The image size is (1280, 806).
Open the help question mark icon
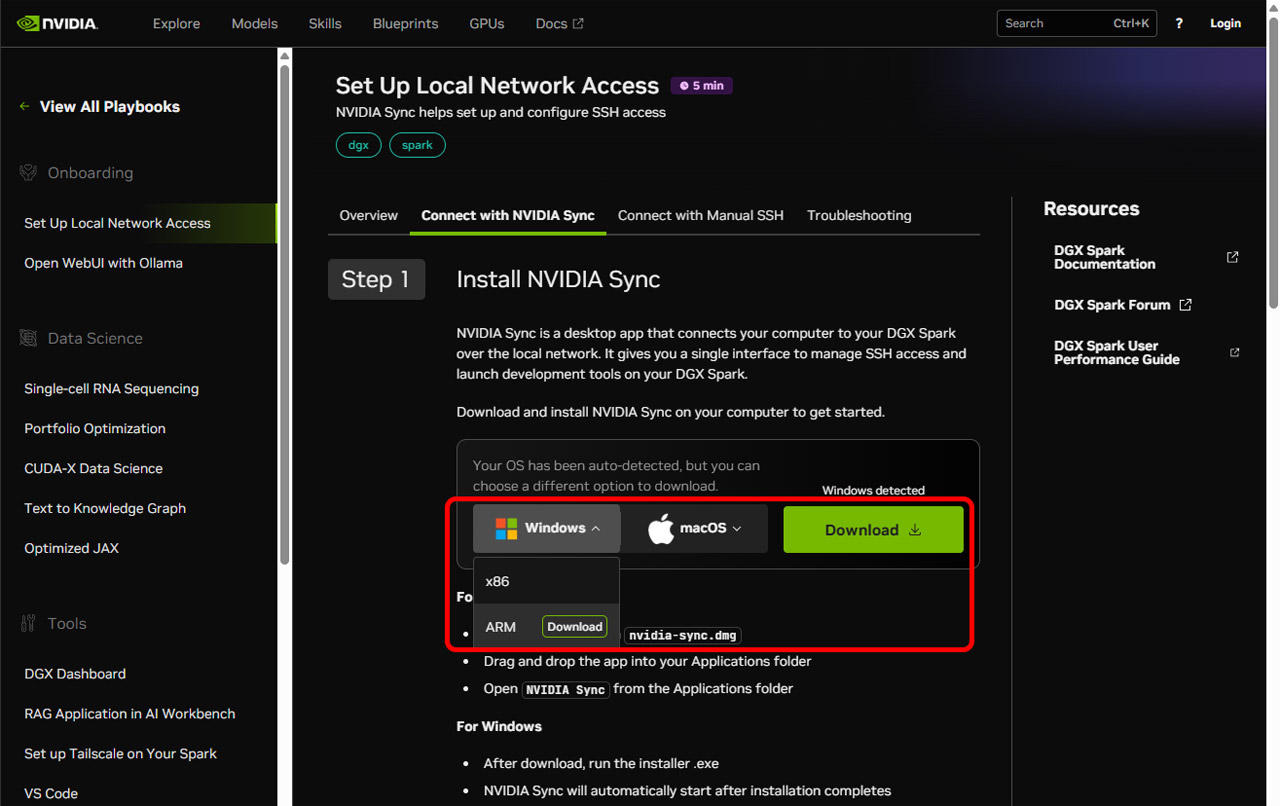(1179, 23)
